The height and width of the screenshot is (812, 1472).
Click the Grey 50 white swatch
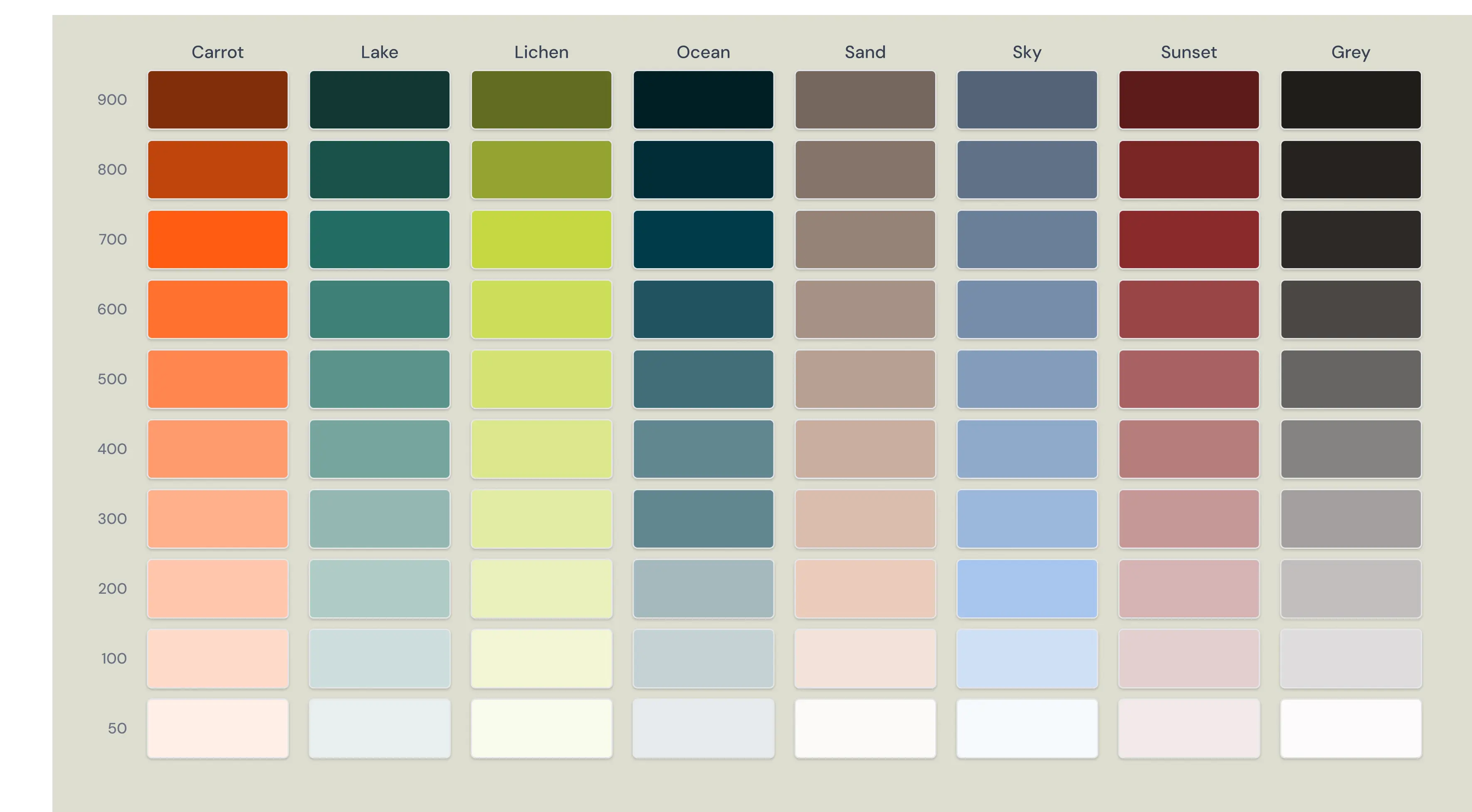[1350, 728]
